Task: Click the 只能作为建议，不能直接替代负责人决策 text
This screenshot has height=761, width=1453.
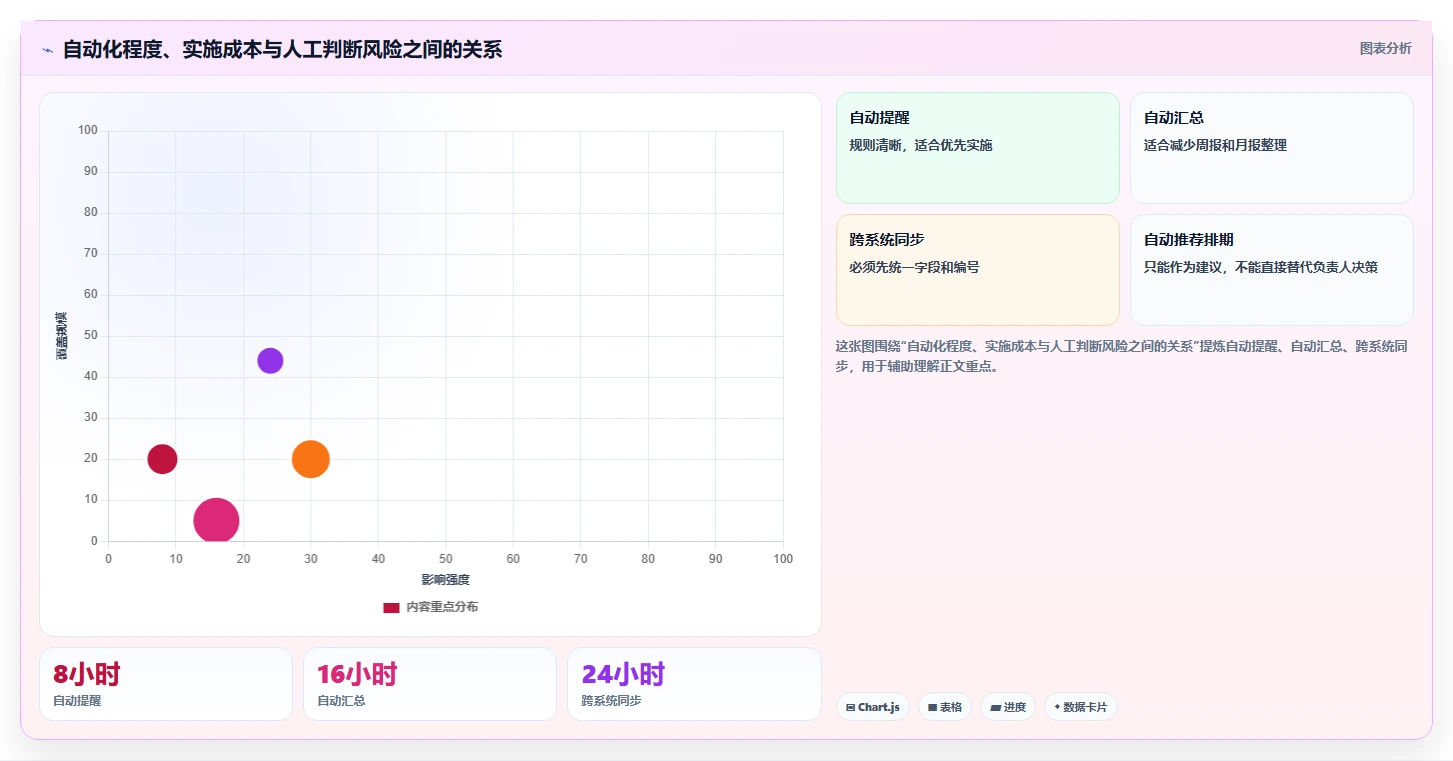Action: click(x=1261, y=267)
